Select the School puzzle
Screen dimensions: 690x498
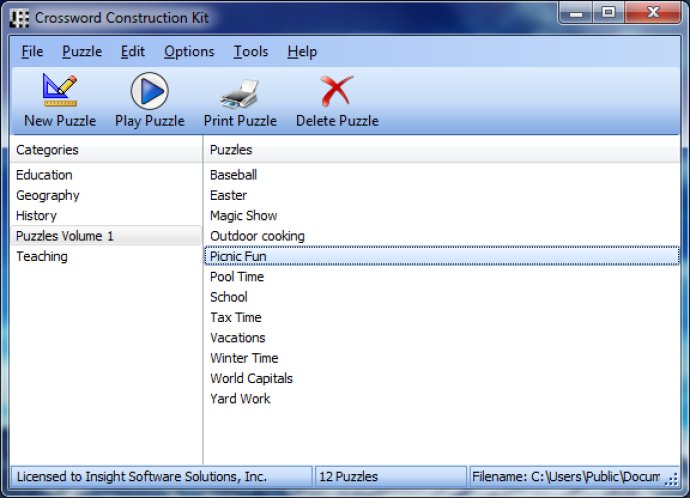(442, 297)
